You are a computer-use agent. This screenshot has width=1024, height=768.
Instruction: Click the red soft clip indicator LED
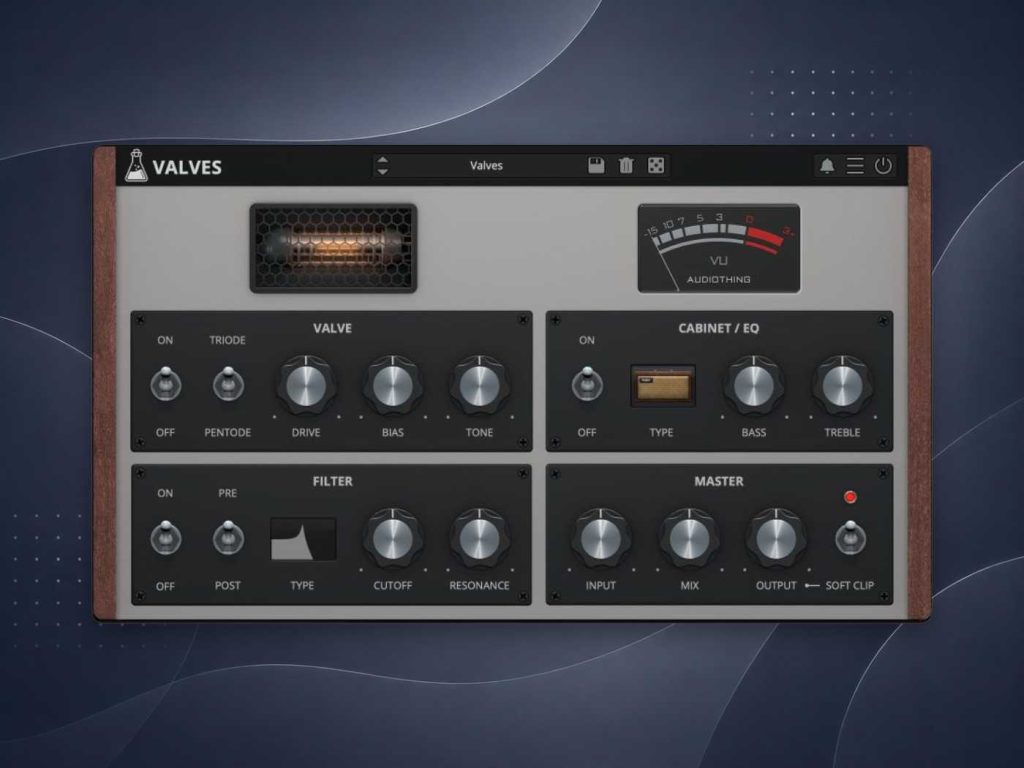850,497
